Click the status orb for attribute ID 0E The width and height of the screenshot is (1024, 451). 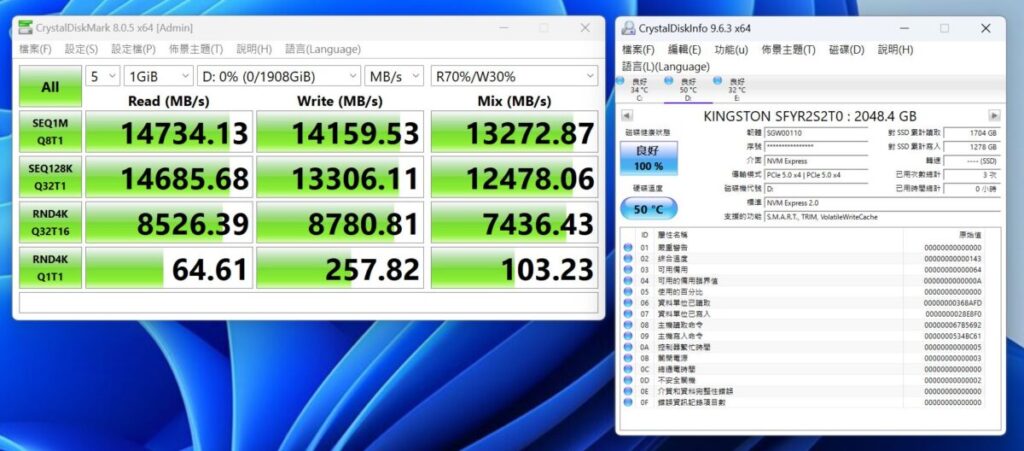click(x=628, y=392)
